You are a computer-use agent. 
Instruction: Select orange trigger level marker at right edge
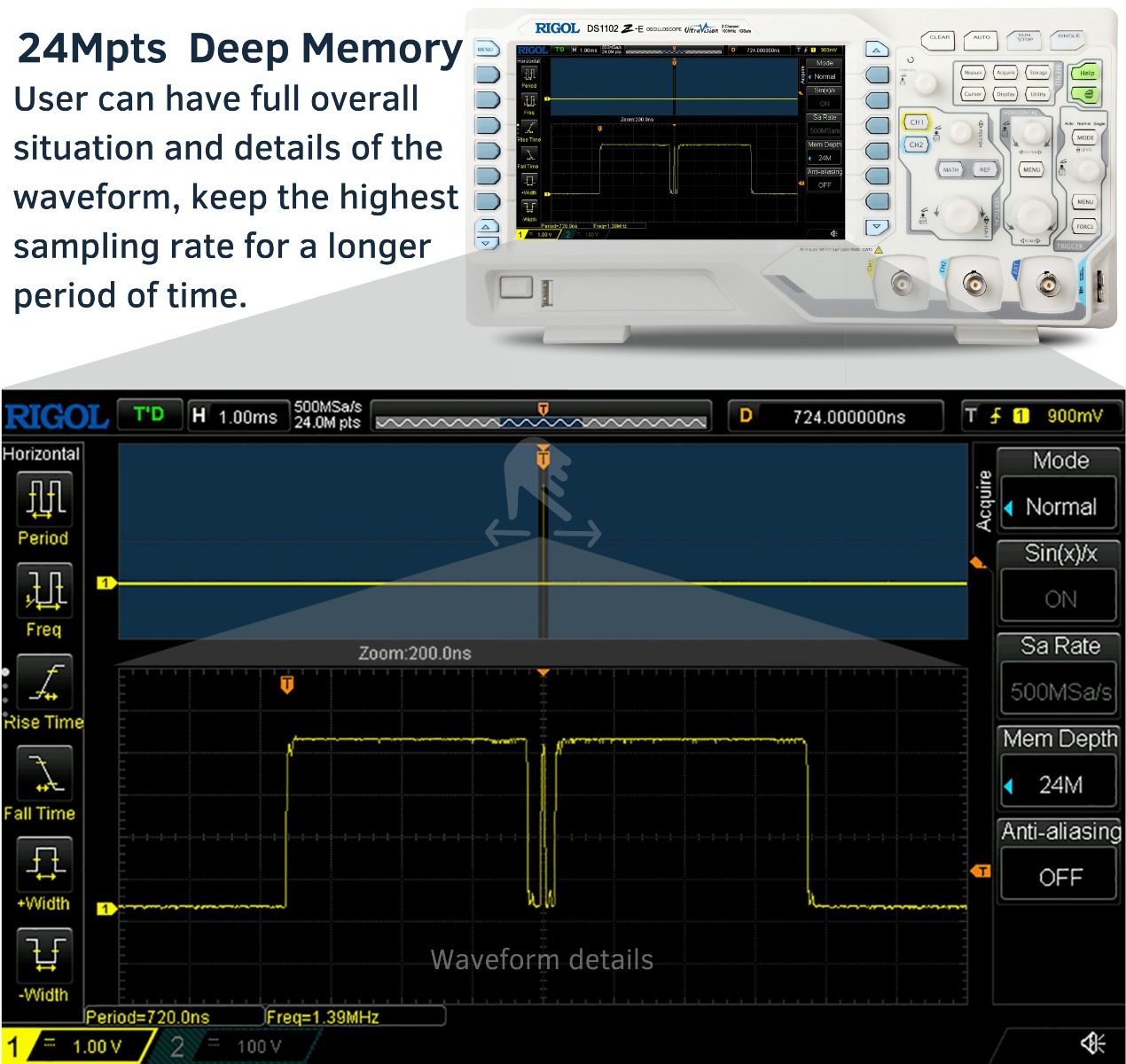point(981,871)
